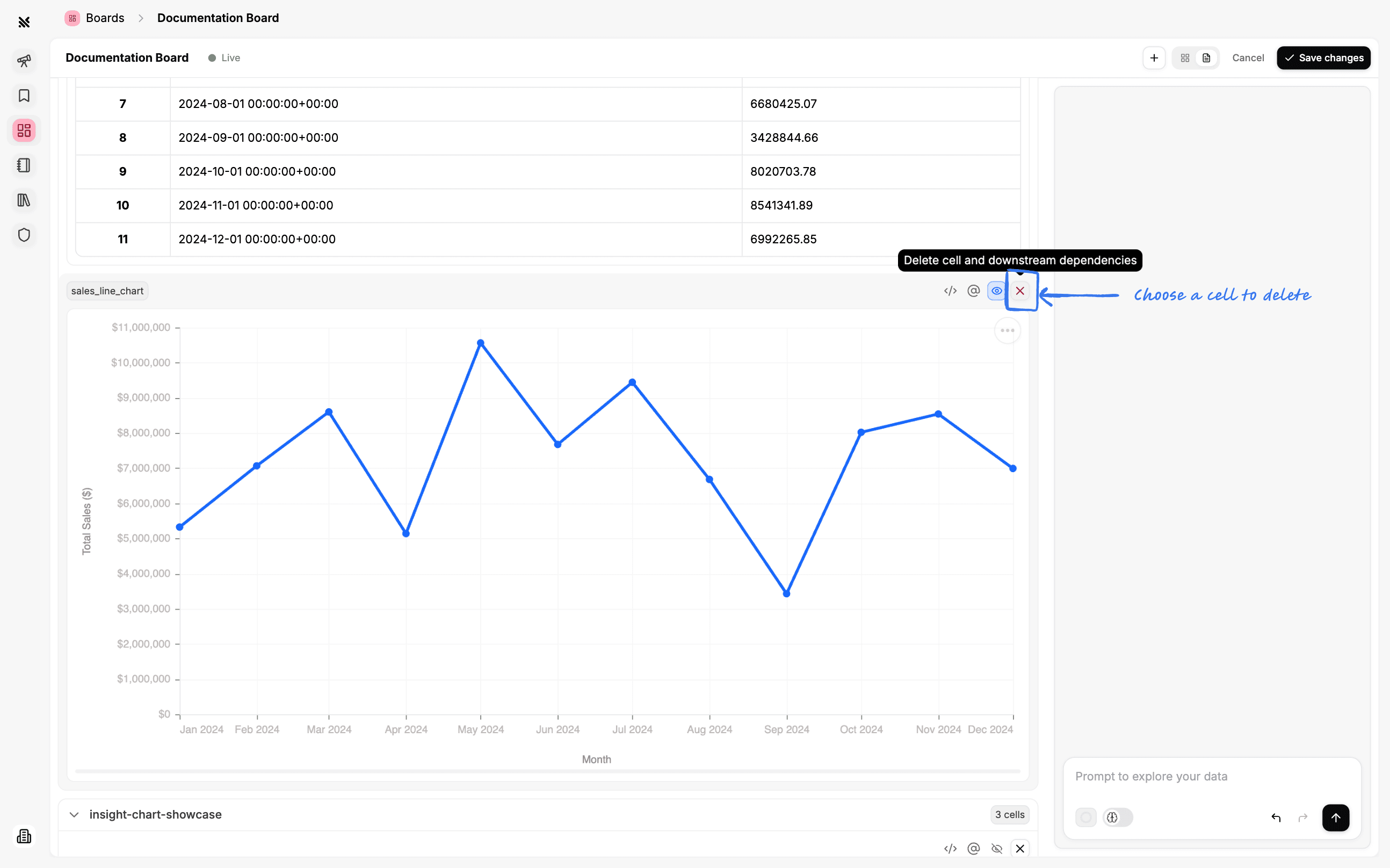The image size is (1390, 868).
Task: Open the security shield section in sidebar
Action: [24, 235]
